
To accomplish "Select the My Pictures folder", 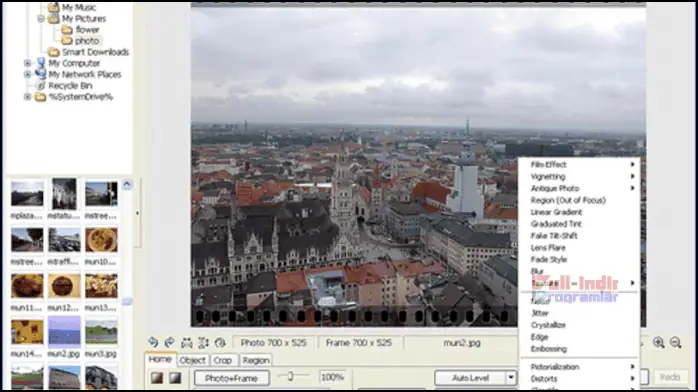I will tap(84, 19).
